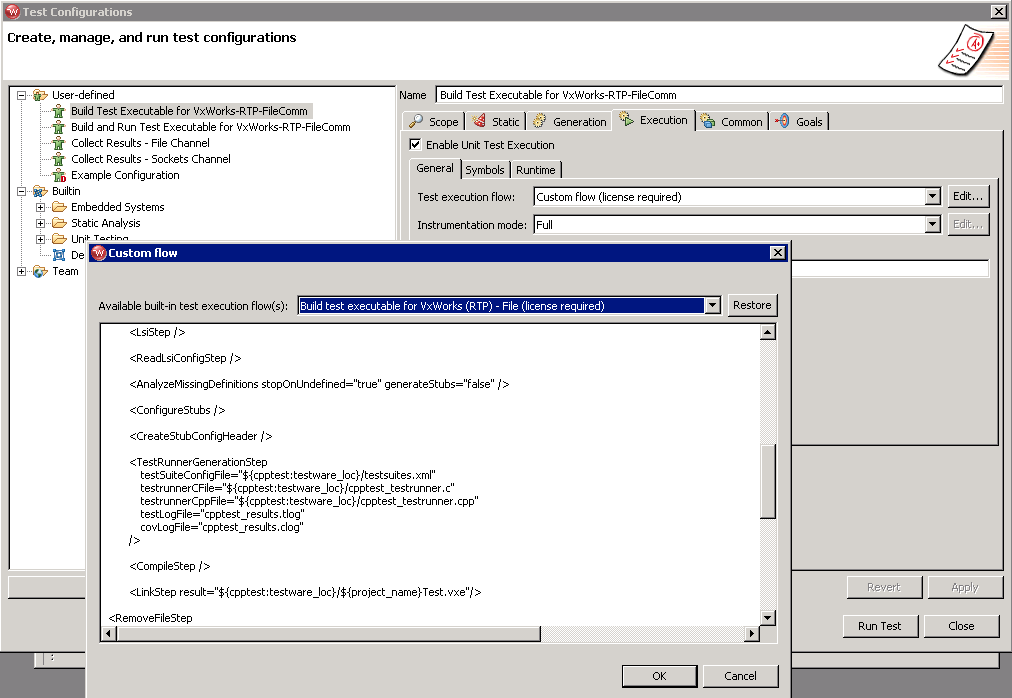Click the <ConfigureStubs /> line
The image size is (1012, 698).
[177, 410]
